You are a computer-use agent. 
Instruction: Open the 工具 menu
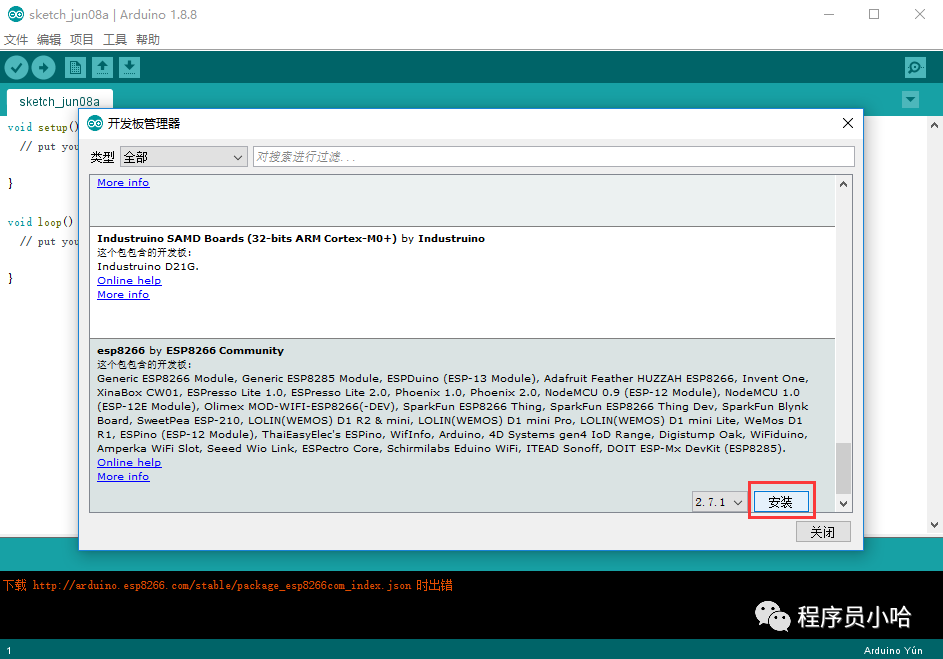tap(115, 40)
